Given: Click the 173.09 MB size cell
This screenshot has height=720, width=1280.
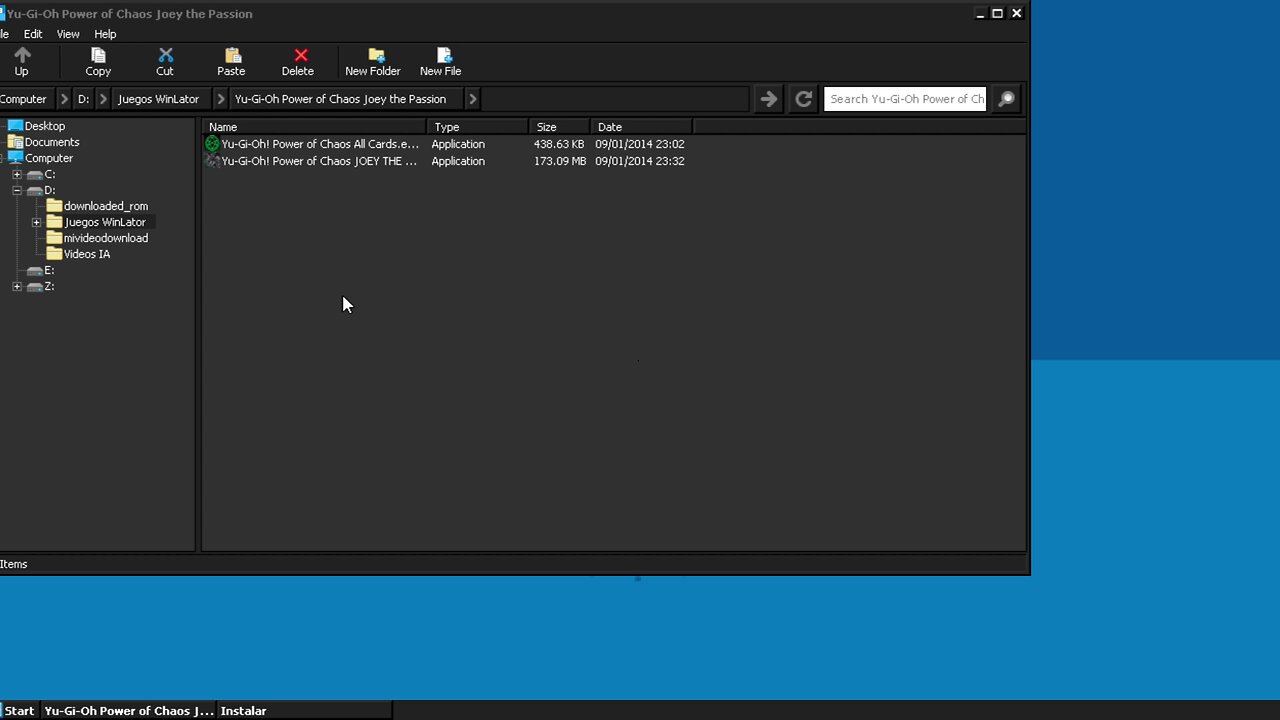Looking at the screenshot, I should coord(560,161).
